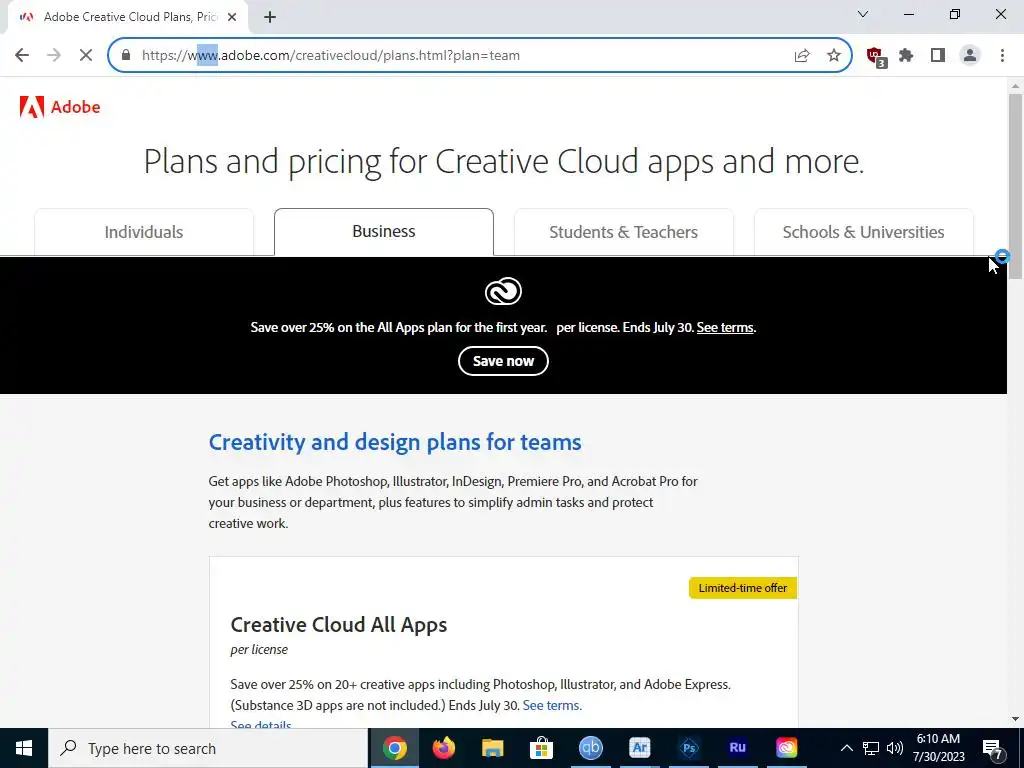Open the Chrome three-dot menu
The height and width of the screenshot is (768, 1024).
click(1002, 56)
